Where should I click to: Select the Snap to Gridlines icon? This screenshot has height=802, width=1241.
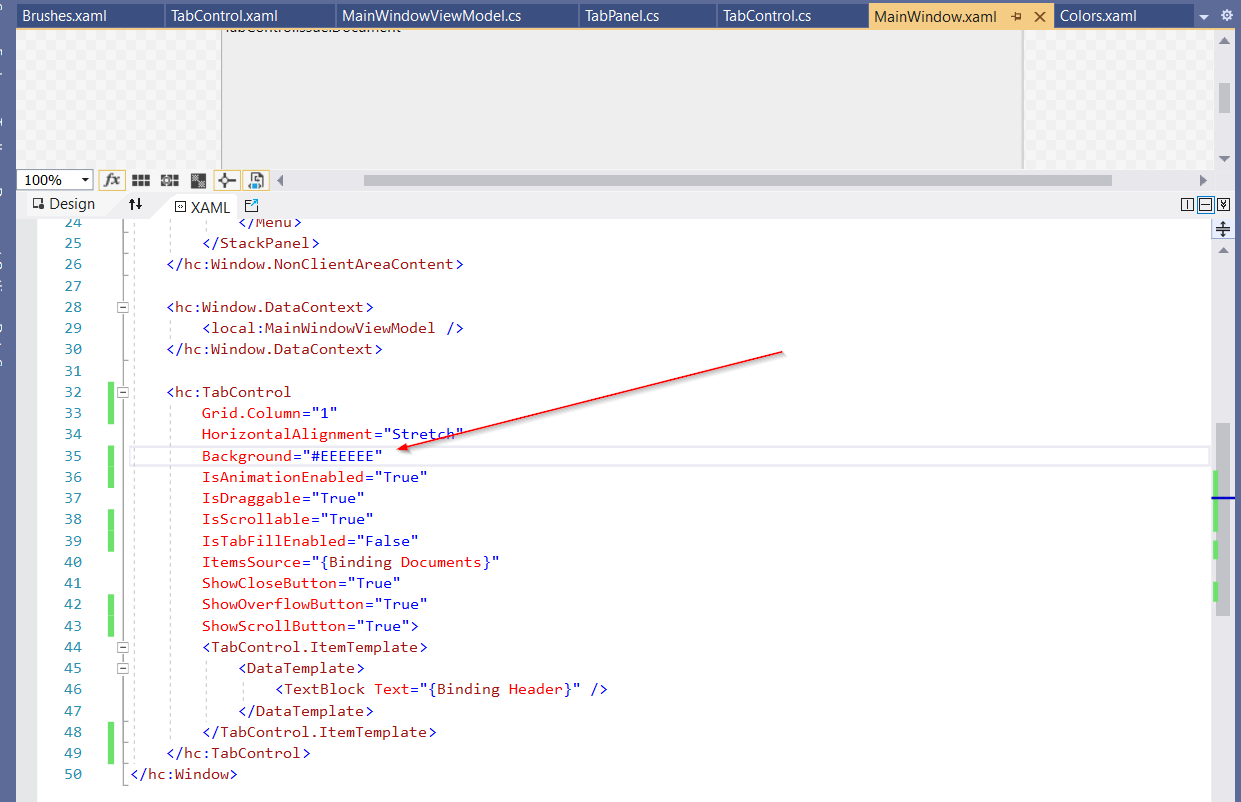point(168,180)
